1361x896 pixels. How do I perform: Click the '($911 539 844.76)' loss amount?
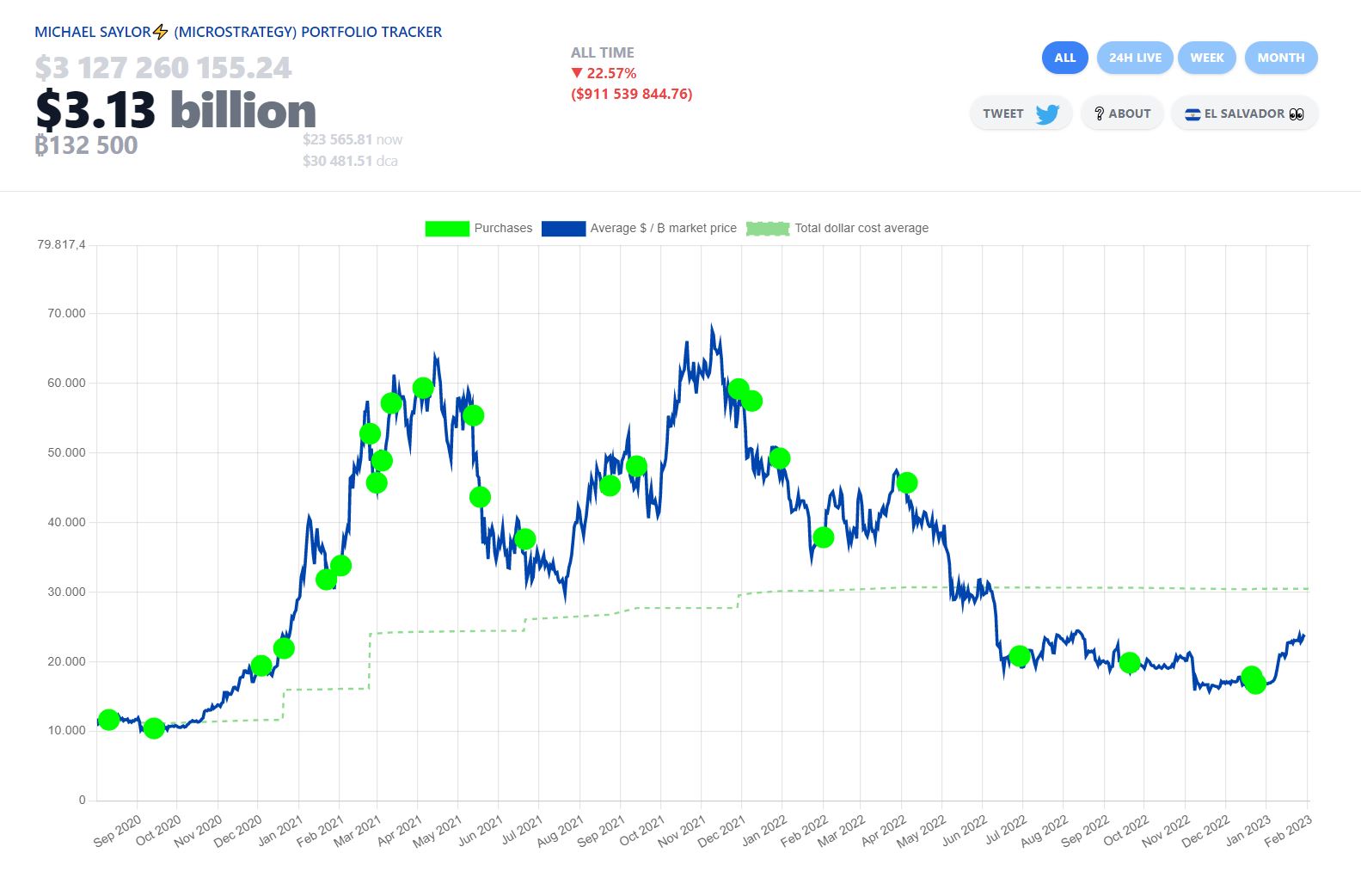pos(632,94)
